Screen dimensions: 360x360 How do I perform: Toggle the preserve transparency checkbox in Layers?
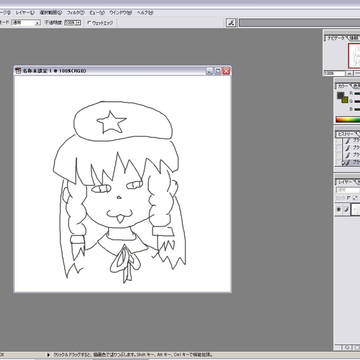[349, 198]
